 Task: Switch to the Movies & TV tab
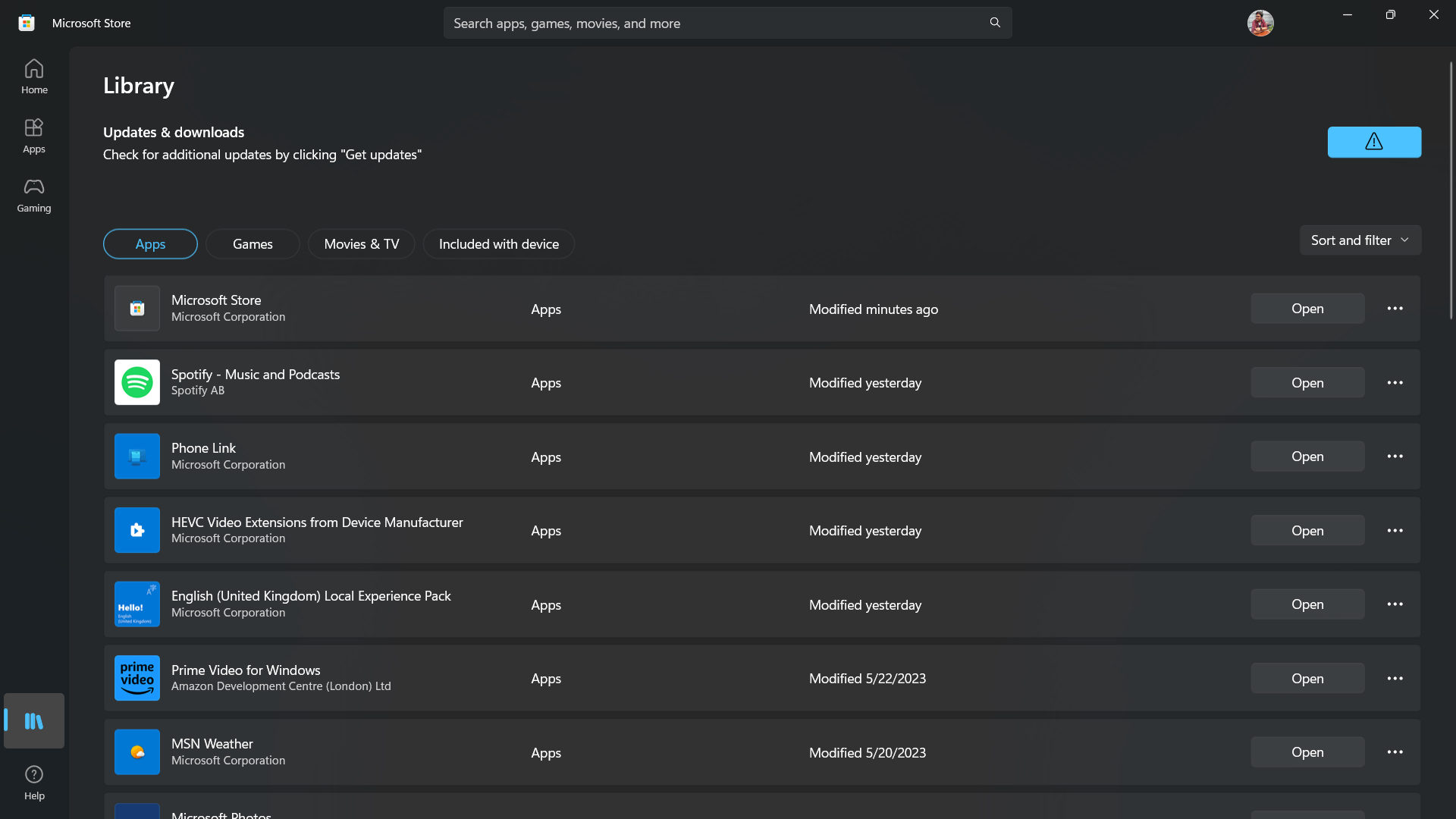click(x=361, y=244)
